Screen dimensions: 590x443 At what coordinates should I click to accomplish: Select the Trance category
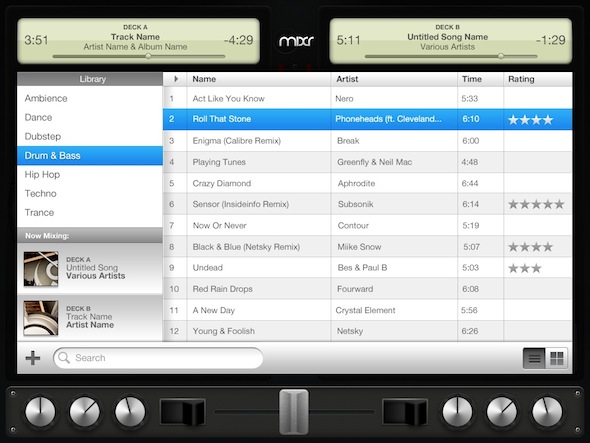coord(90,213)
